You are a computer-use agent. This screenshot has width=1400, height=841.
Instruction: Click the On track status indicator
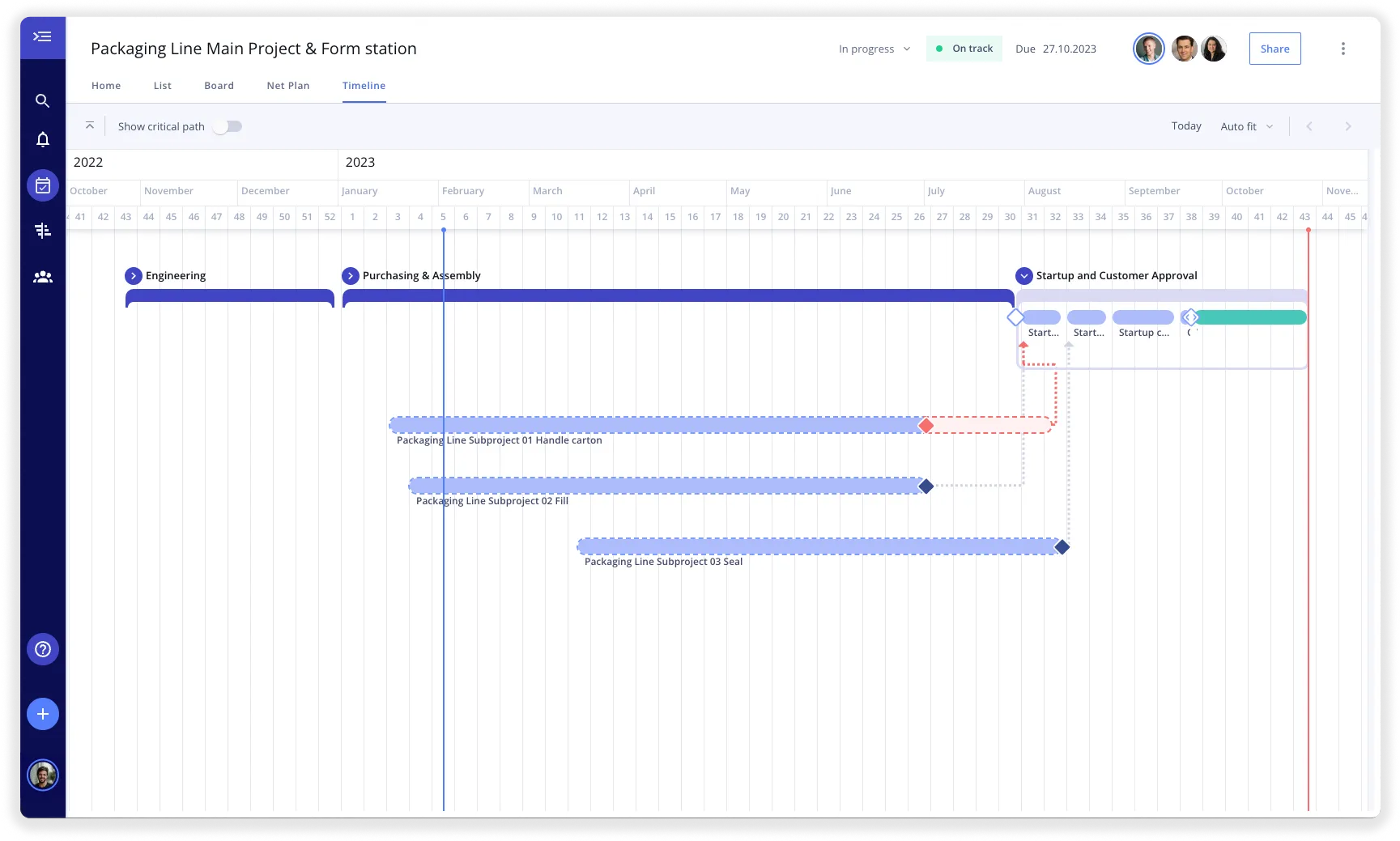coord(964,49)
